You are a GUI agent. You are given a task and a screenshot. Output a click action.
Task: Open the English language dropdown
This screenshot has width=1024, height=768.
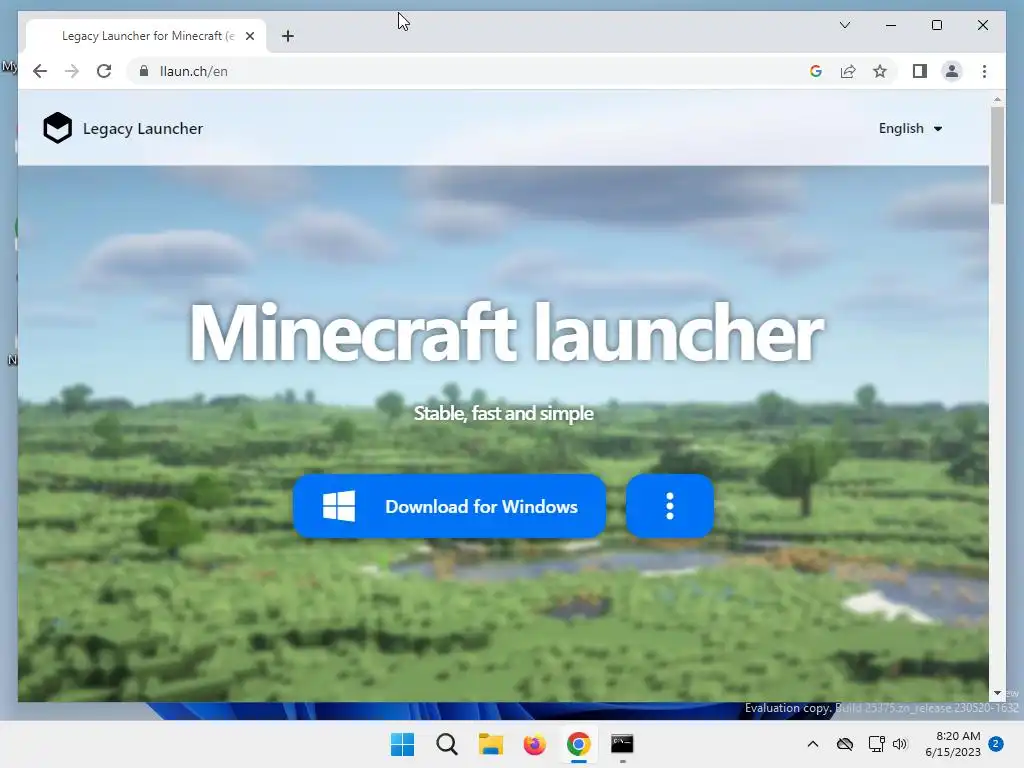tap(910, 128)
